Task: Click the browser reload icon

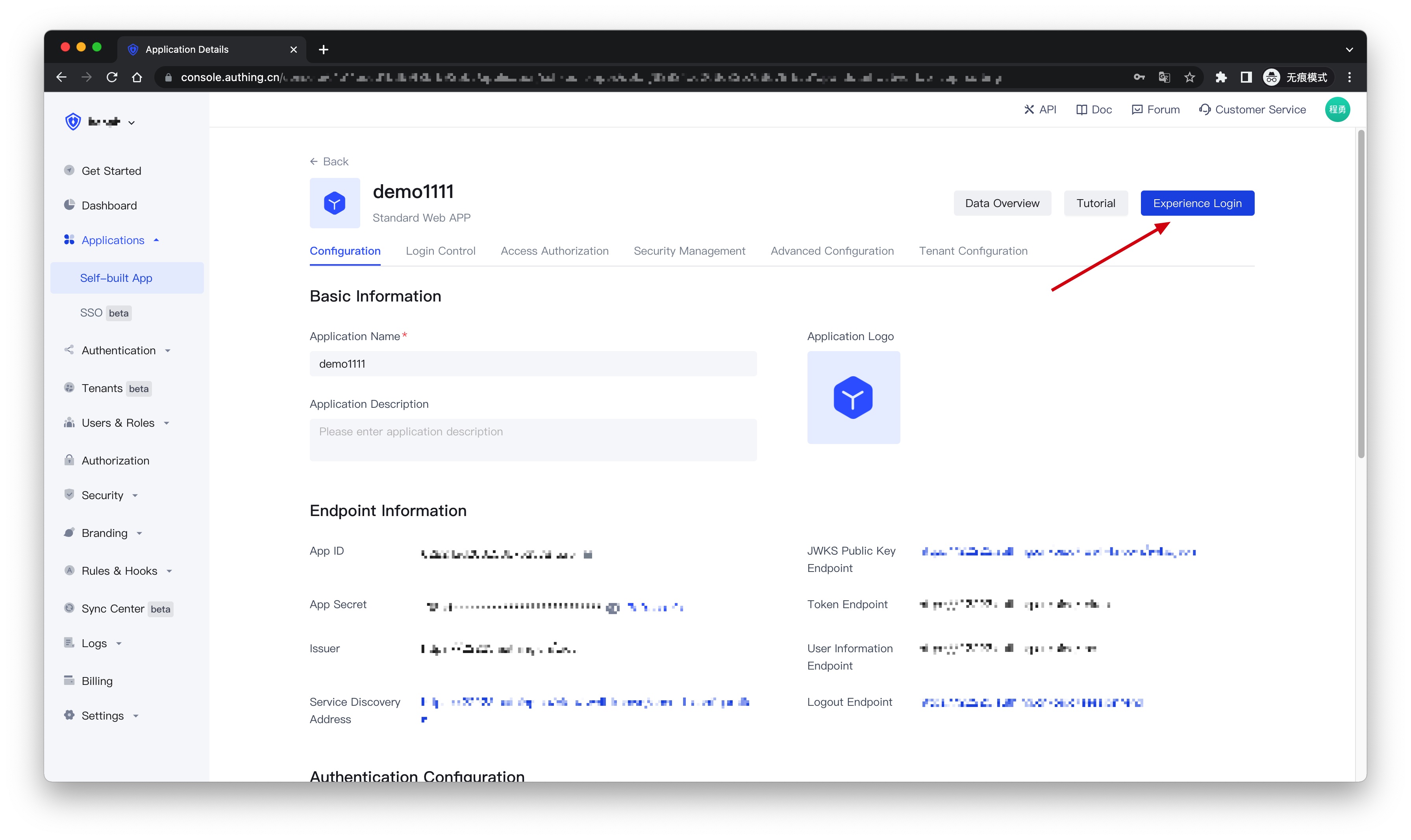Action: pyautogui.click(x=112, y=78)
